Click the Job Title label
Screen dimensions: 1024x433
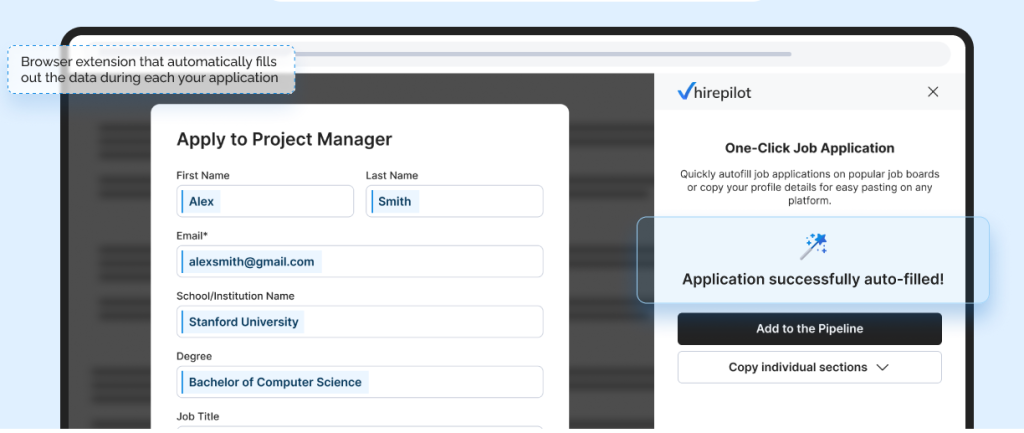click(198, 416)
